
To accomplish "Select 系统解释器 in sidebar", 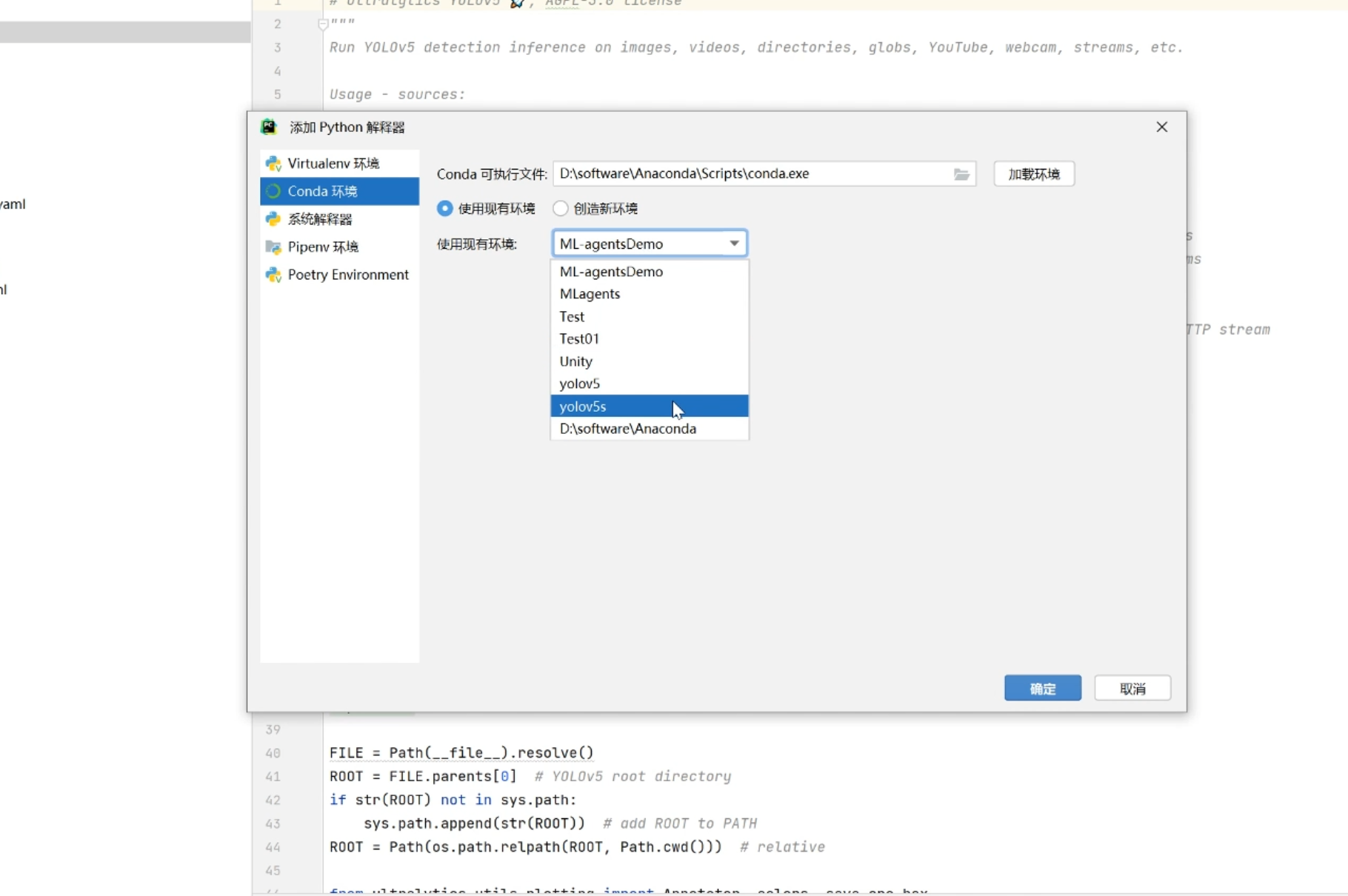I will [x=339, y=219].
